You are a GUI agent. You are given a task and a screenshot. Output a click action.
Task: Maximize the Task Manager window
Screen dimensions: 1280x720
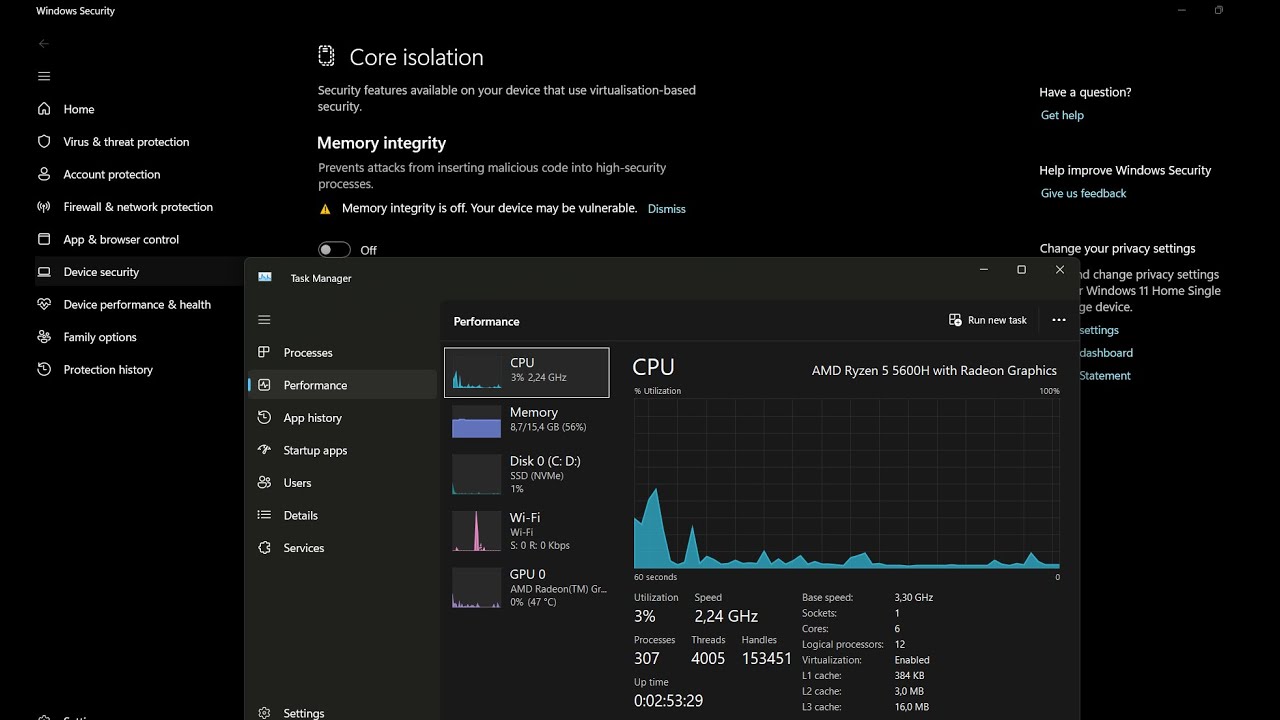pos(1021,270)
